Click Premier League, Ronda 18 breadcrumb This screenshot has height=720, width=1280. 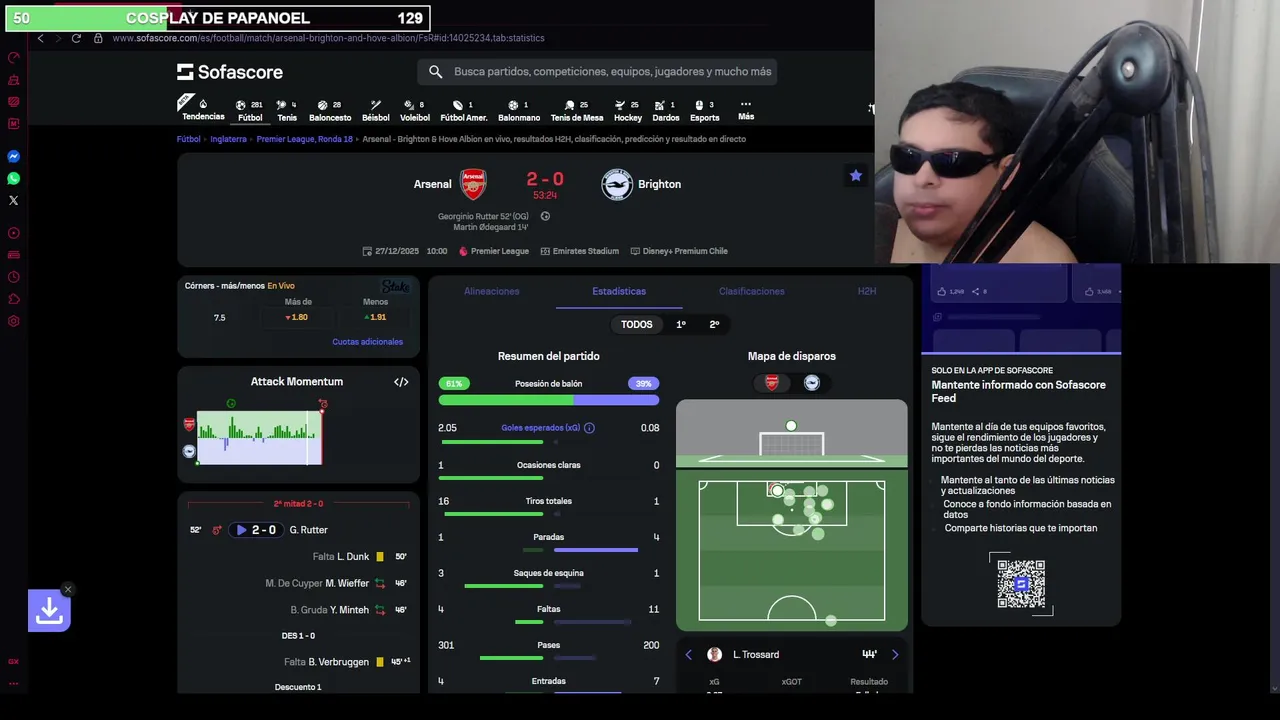pos(305,139)
